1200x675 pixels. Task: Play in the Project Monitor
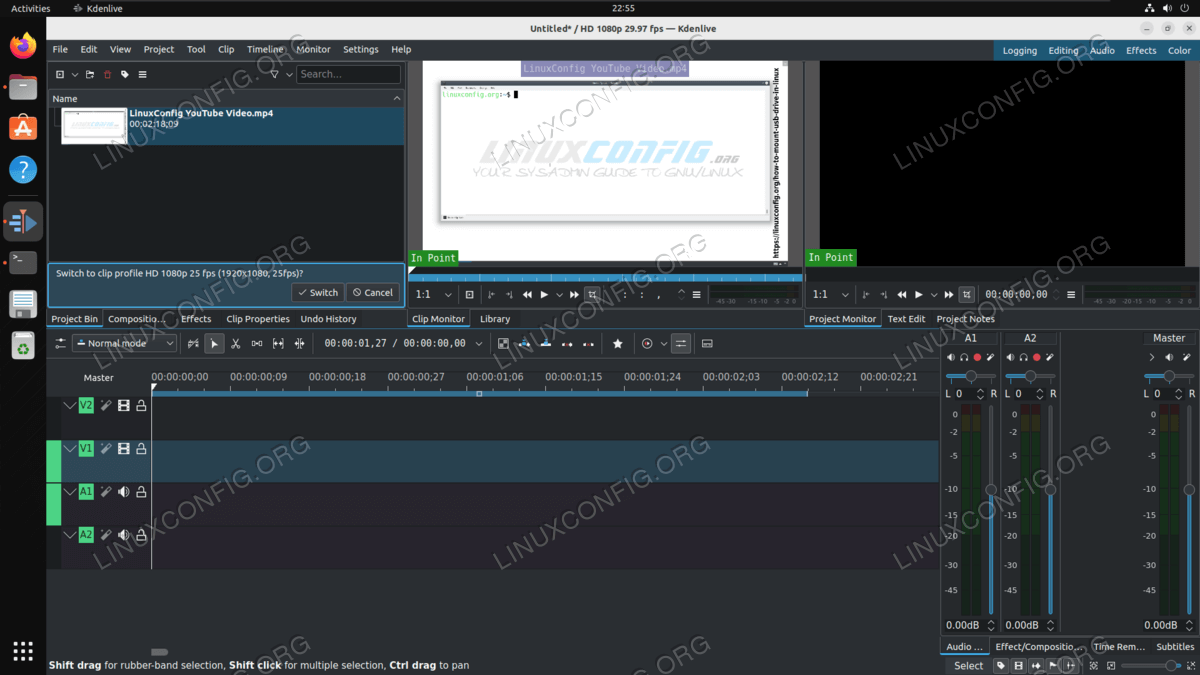tap(919, 295)
